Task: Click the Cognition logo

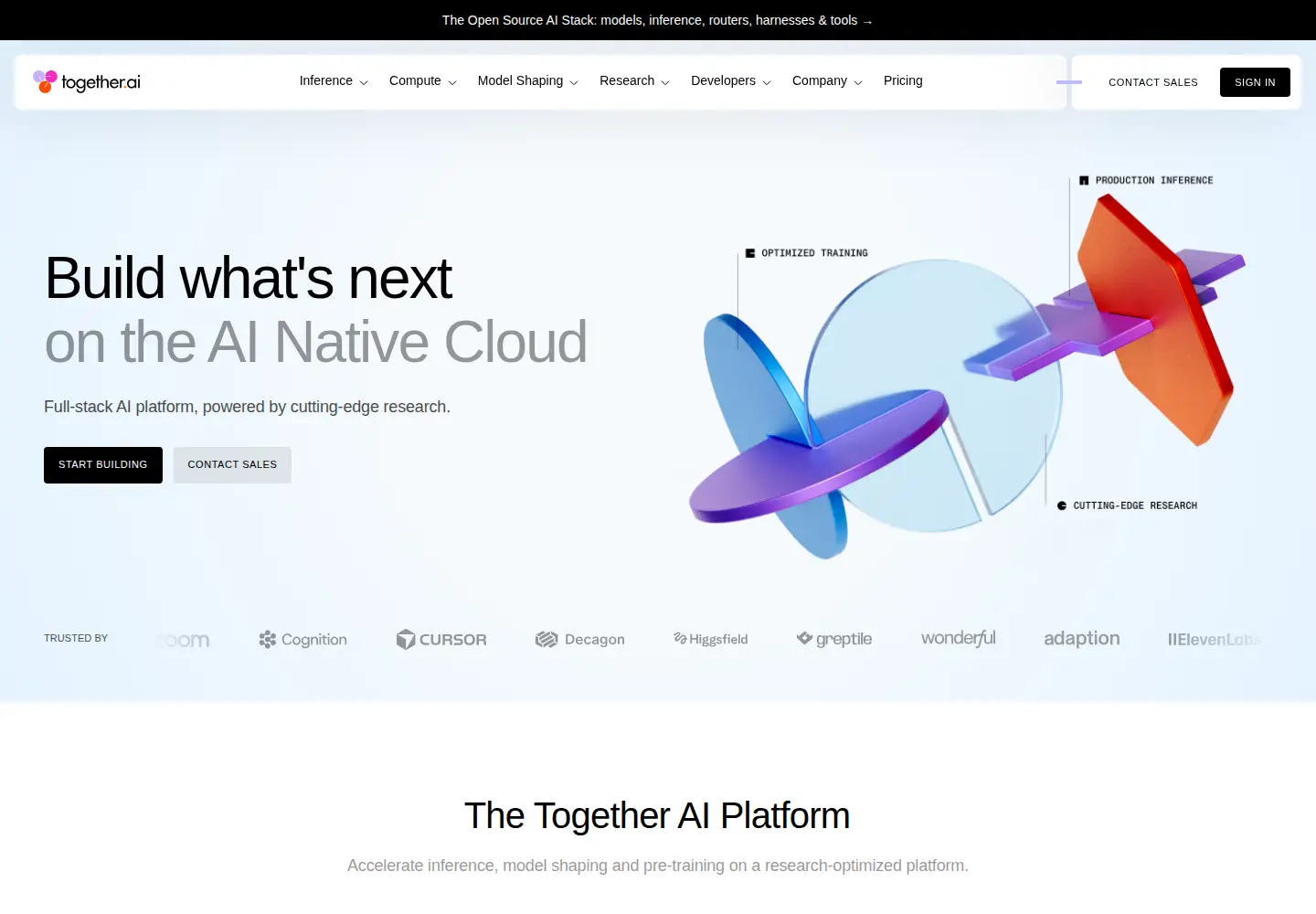Action: (302, 640)
